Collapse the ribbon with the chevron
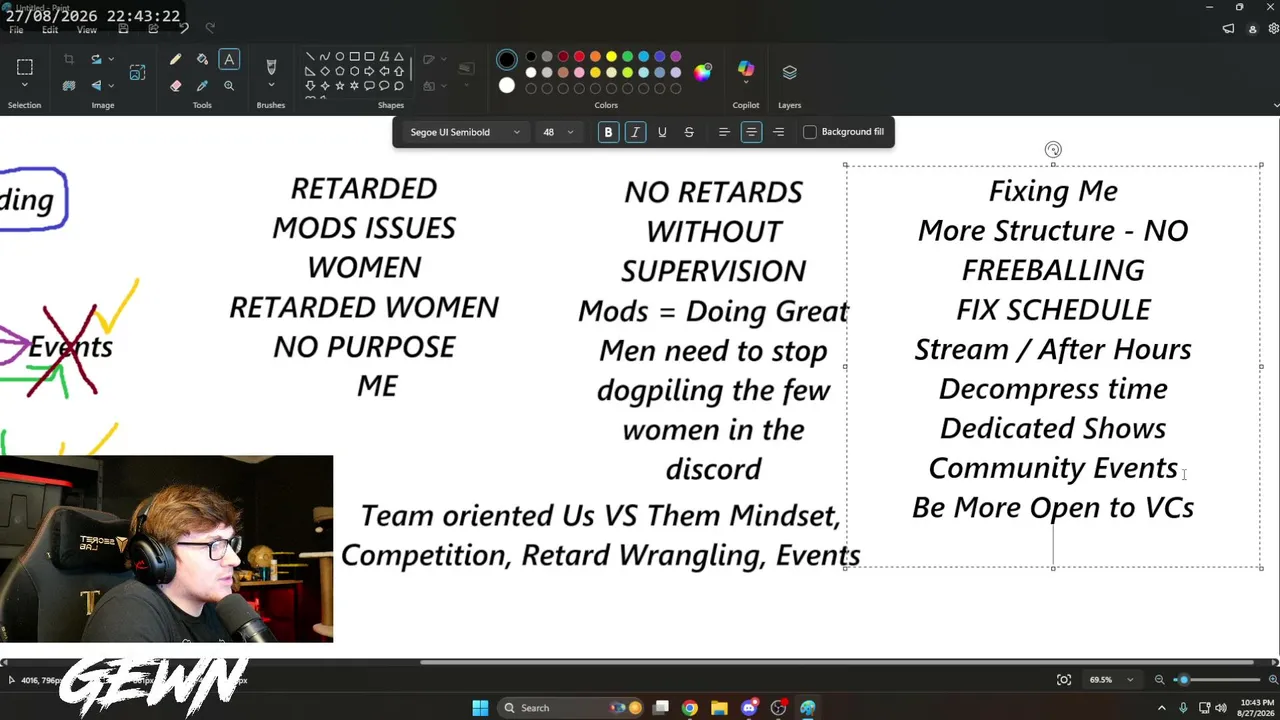The height and width of the screenshot is (720, 1280). pos(1275,105)
